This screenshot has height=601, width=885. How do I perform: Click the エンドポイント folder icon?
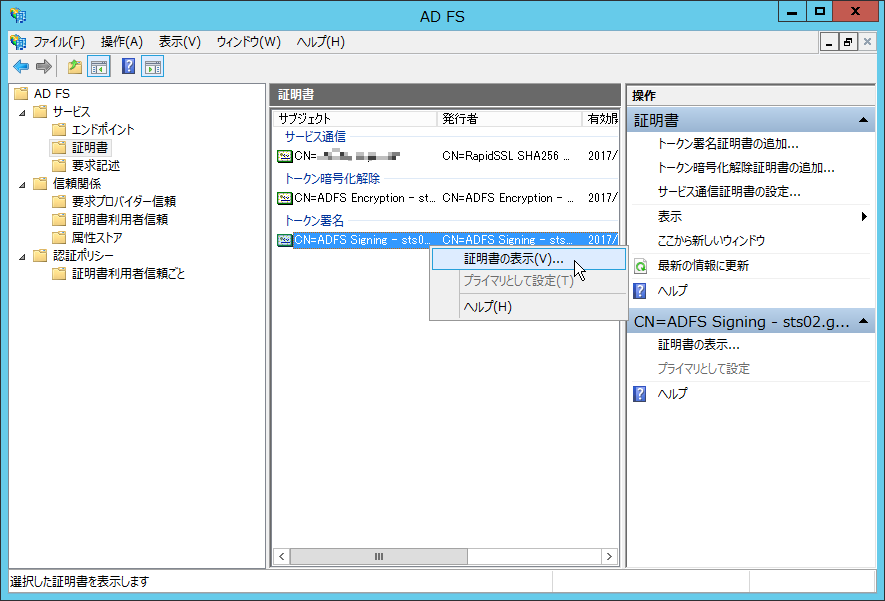pyautogui.click(x=59, y=129)
